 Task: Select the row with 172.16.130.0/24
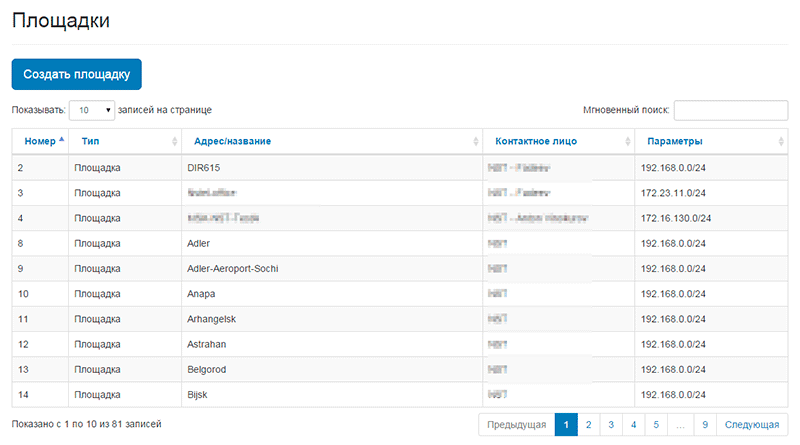[x=674, y=218]
